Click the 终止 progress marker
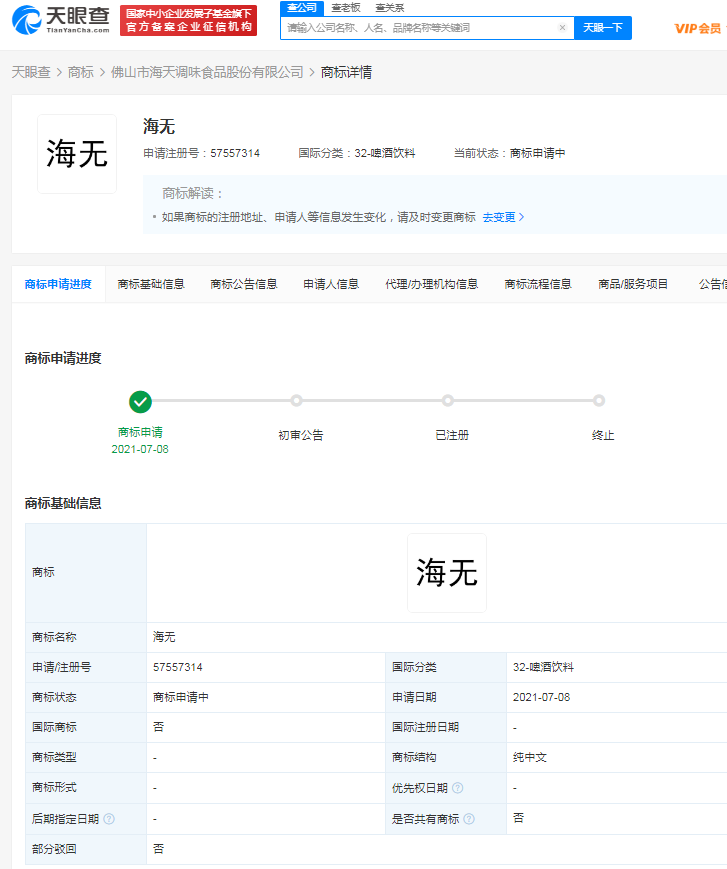727x869 pixels. pos(598,400)
